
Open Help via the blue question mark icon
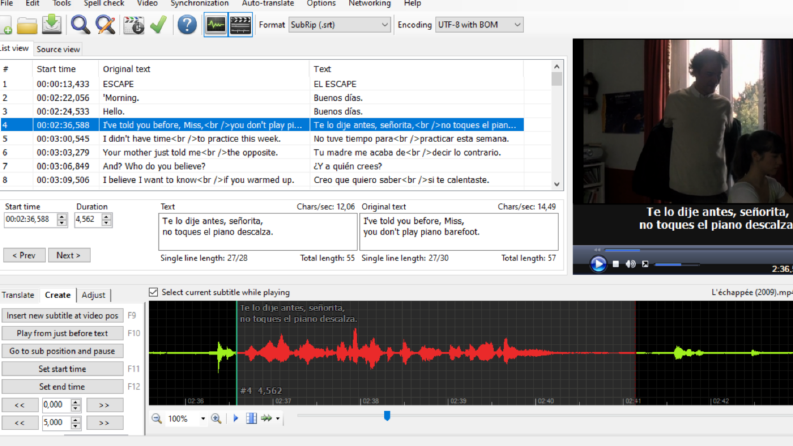point(187,24)
